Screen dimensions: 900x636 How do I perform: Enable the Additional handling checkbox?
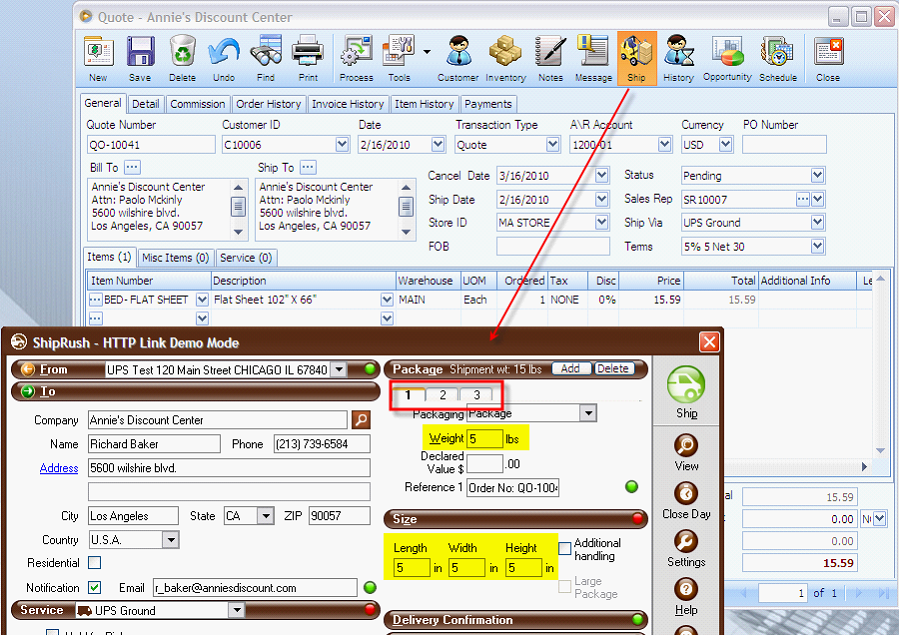[x=565, y=548]
